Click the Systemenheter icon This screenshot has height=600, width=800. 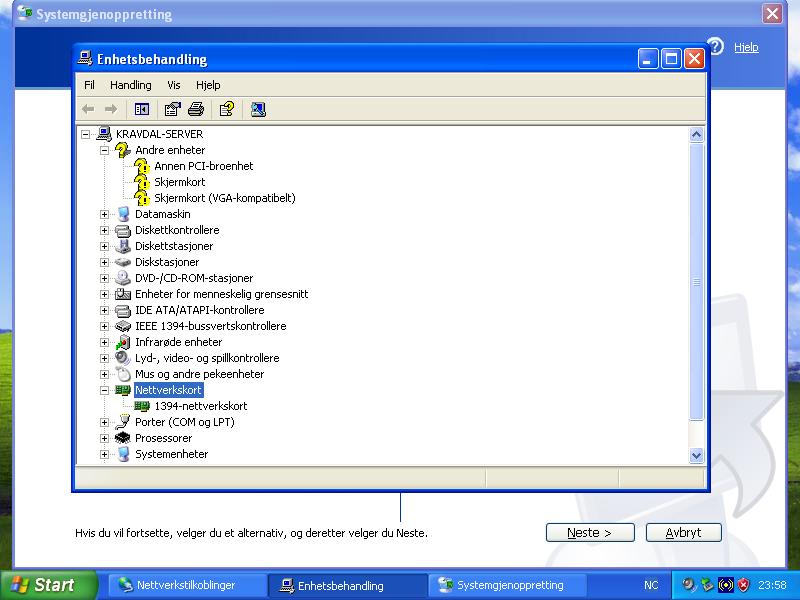[x=123, y=454]
